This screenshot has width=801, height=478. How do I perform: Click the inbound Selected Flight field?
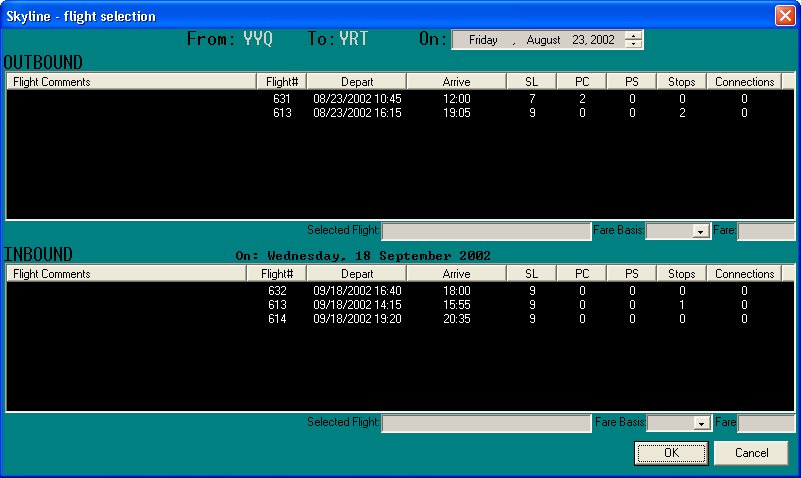click(x=486, y=423)
